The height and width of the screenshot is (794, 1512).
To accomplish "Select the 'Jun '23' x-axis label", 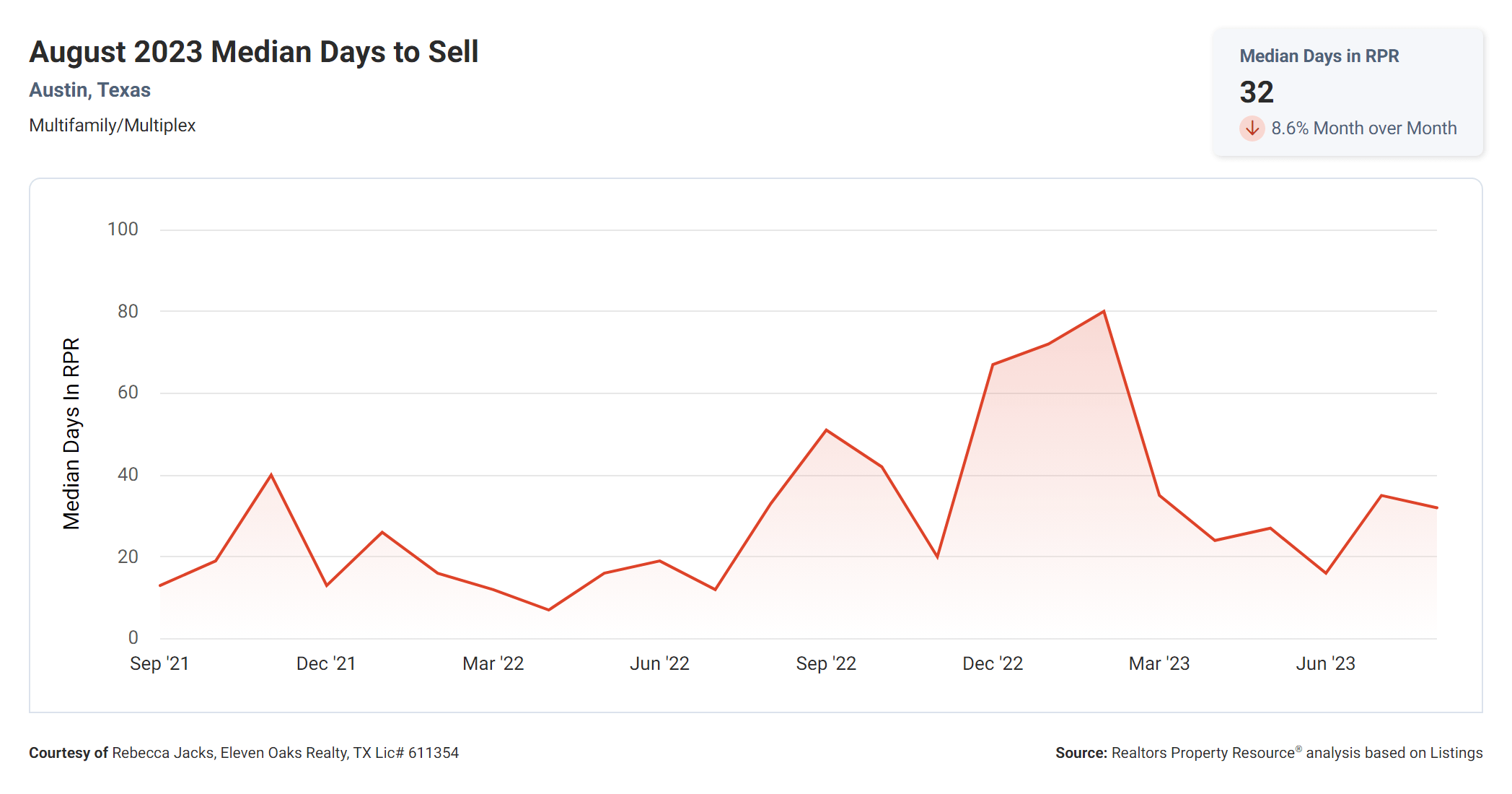I will point(1325,663).
